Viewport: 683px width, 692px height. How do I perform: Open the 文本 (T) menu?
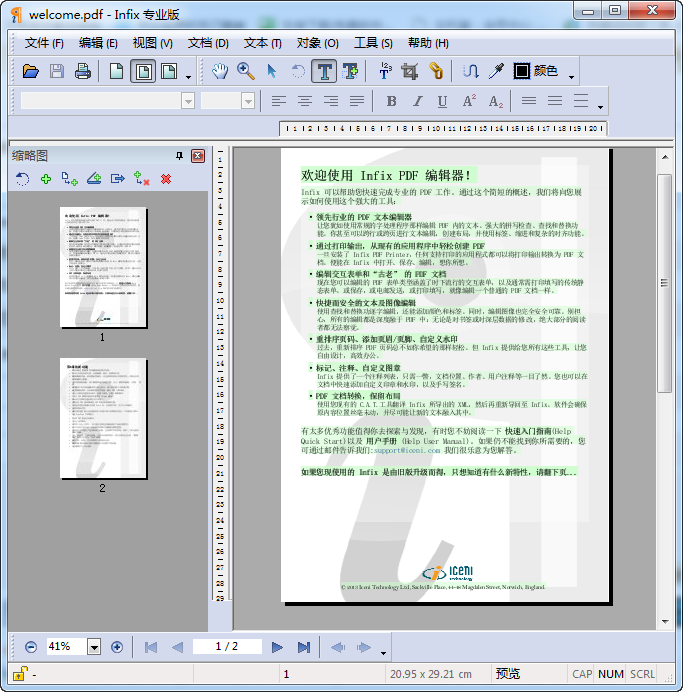[x=263, y=43]
